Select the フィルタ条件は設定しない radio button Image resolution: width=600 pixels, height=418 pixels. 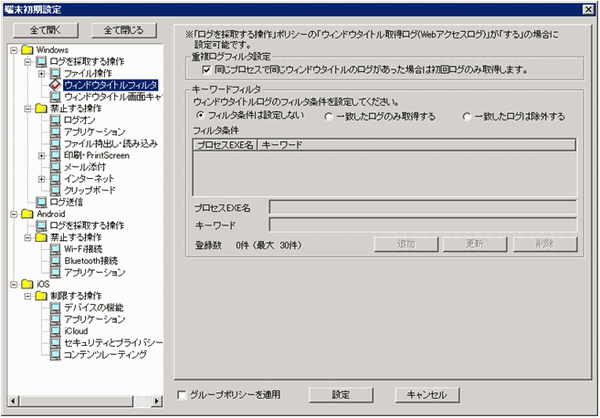point(199,115)
